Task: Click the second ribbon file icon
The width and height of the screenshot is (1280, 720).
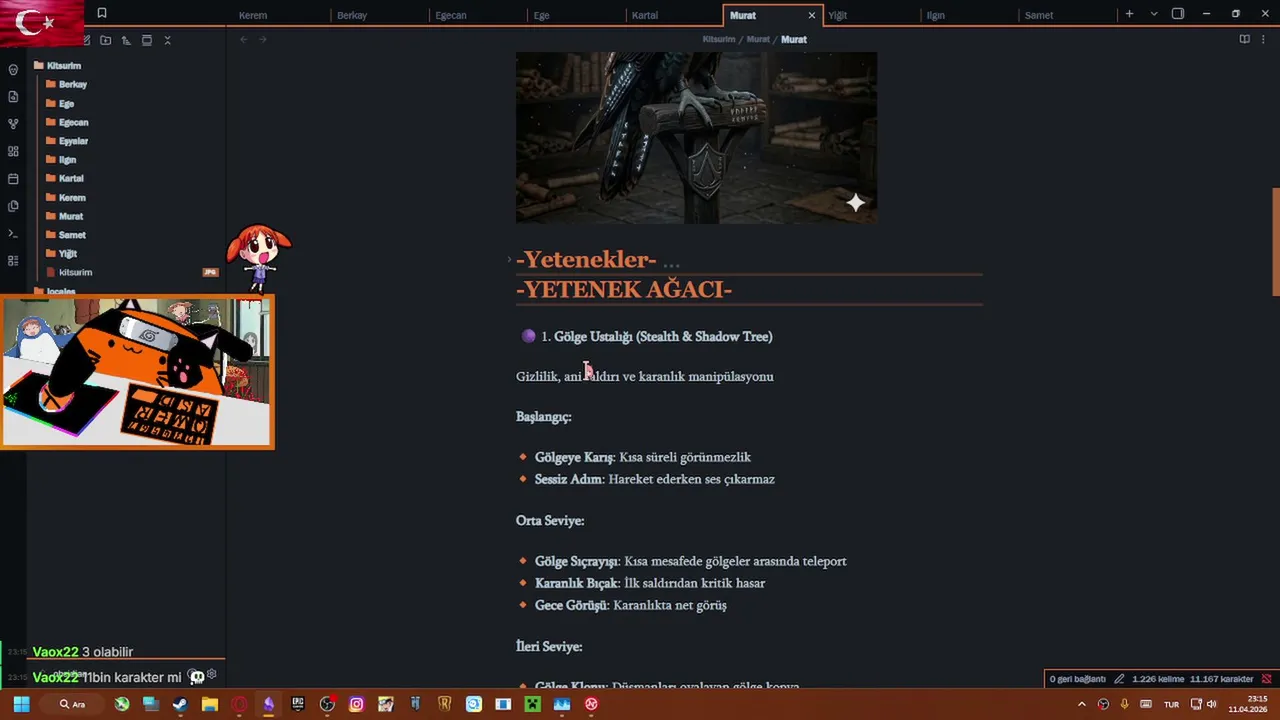Action: [x=13, y=97]
